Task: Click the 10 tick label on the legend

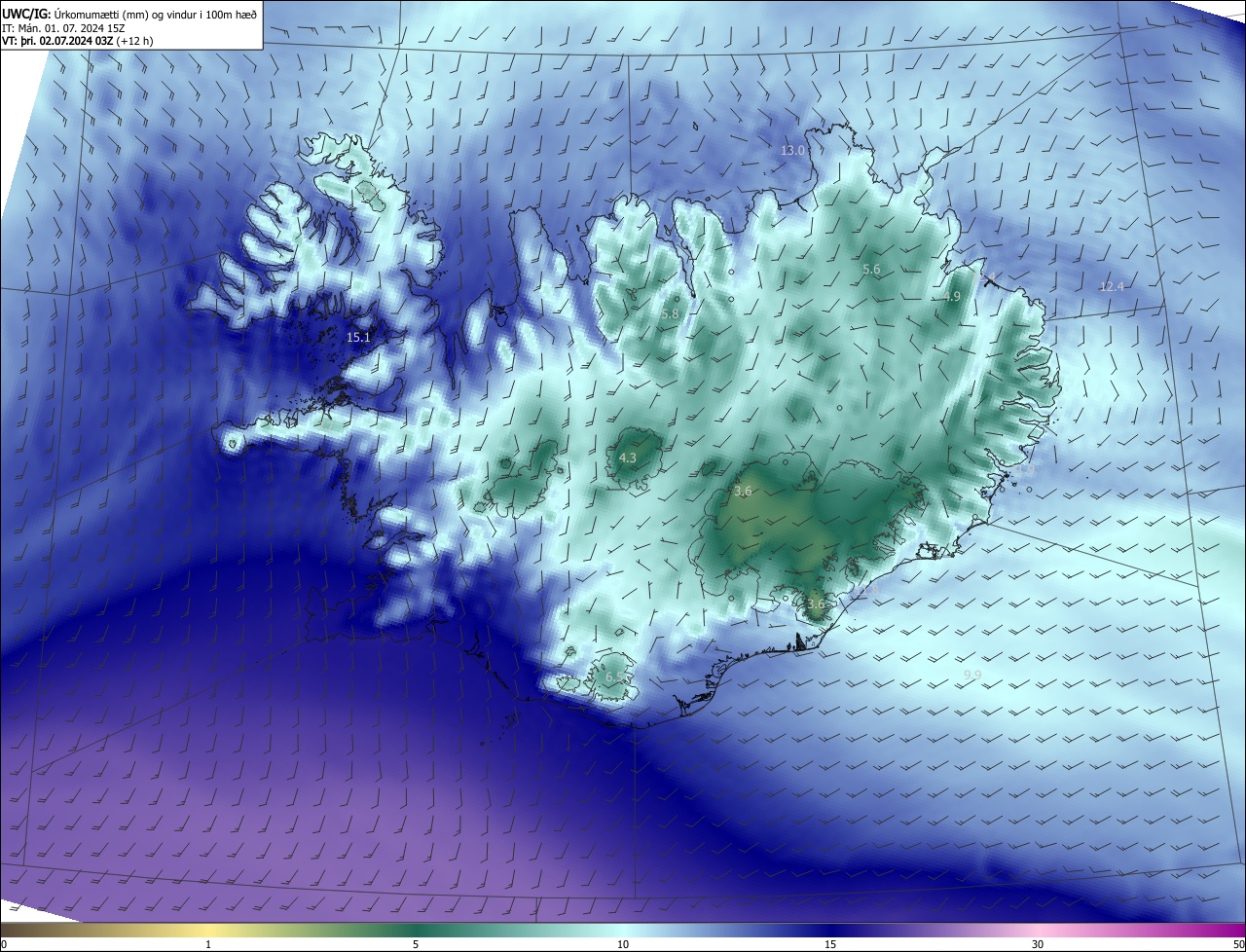Action: pyautogui.click(x=623, y=944)
